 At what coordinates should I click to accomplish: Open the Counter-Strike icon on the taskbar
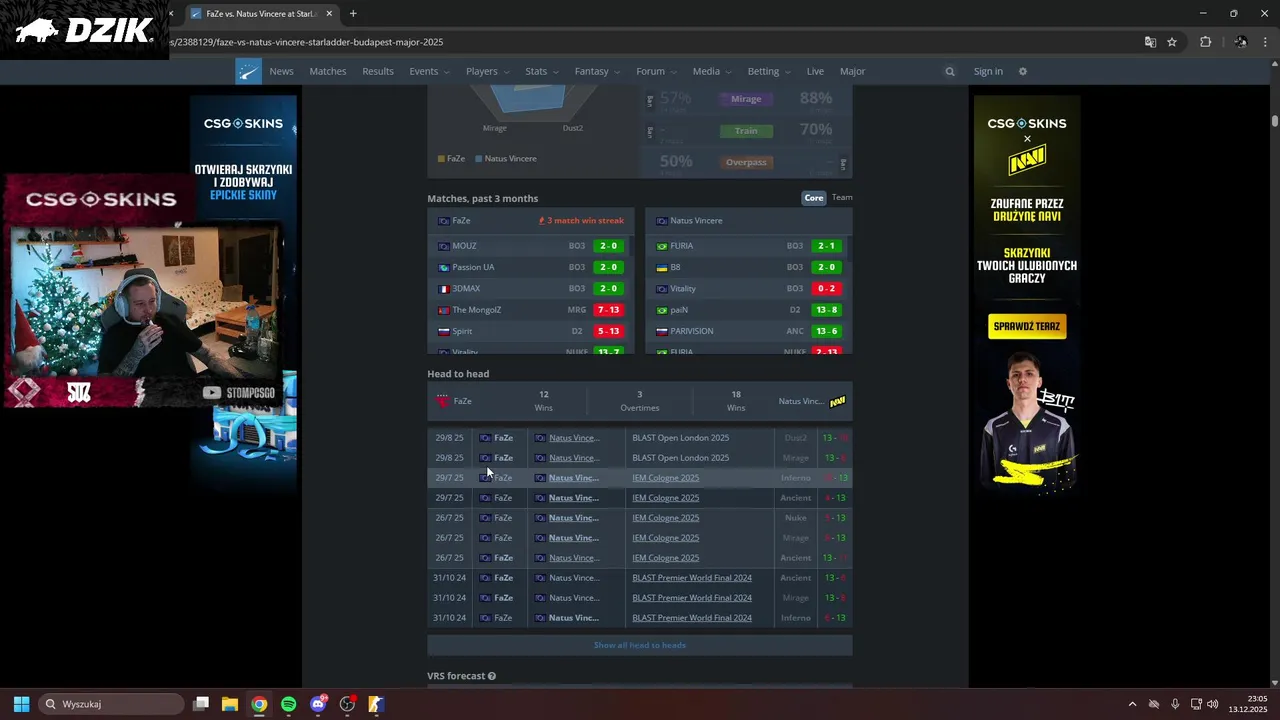(x=376, y=704)
